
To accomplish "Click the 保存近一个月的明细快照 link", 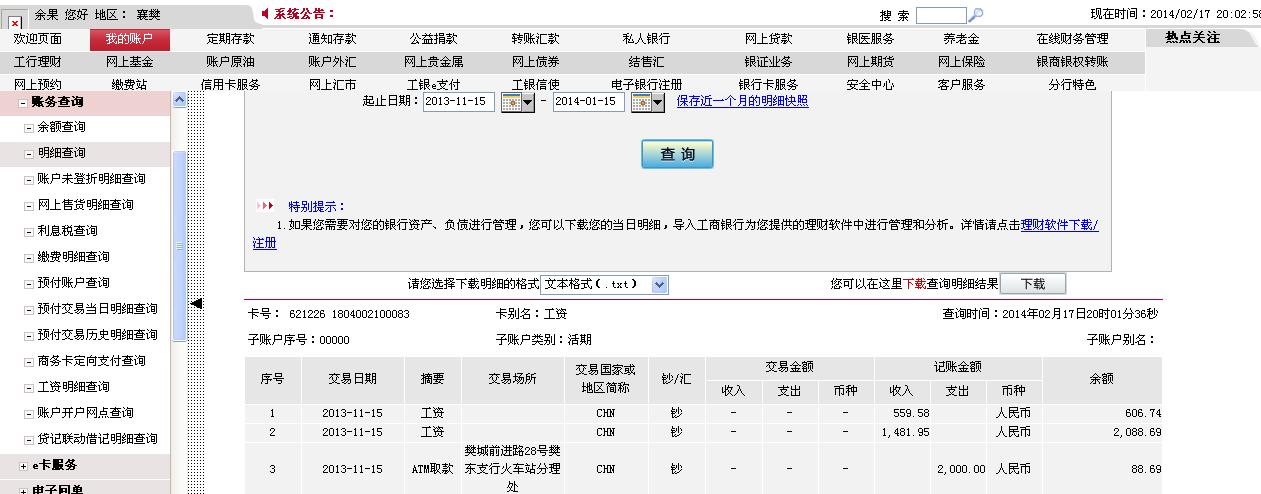I will click(x=742, y=101).
